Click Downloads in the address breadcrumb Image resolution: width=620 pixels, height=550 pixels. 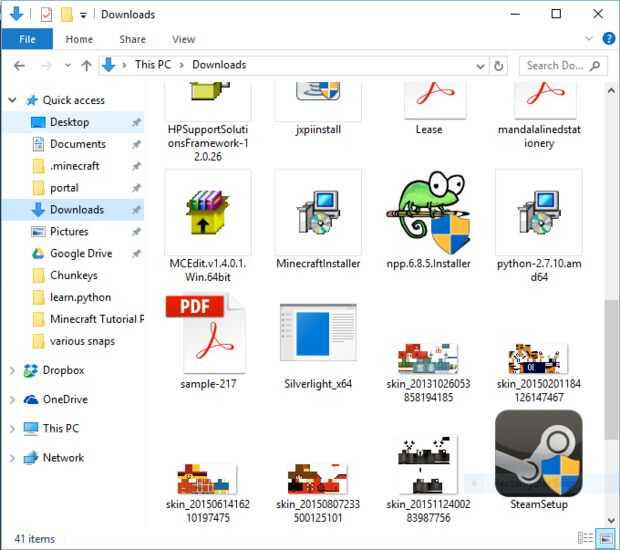219,65
